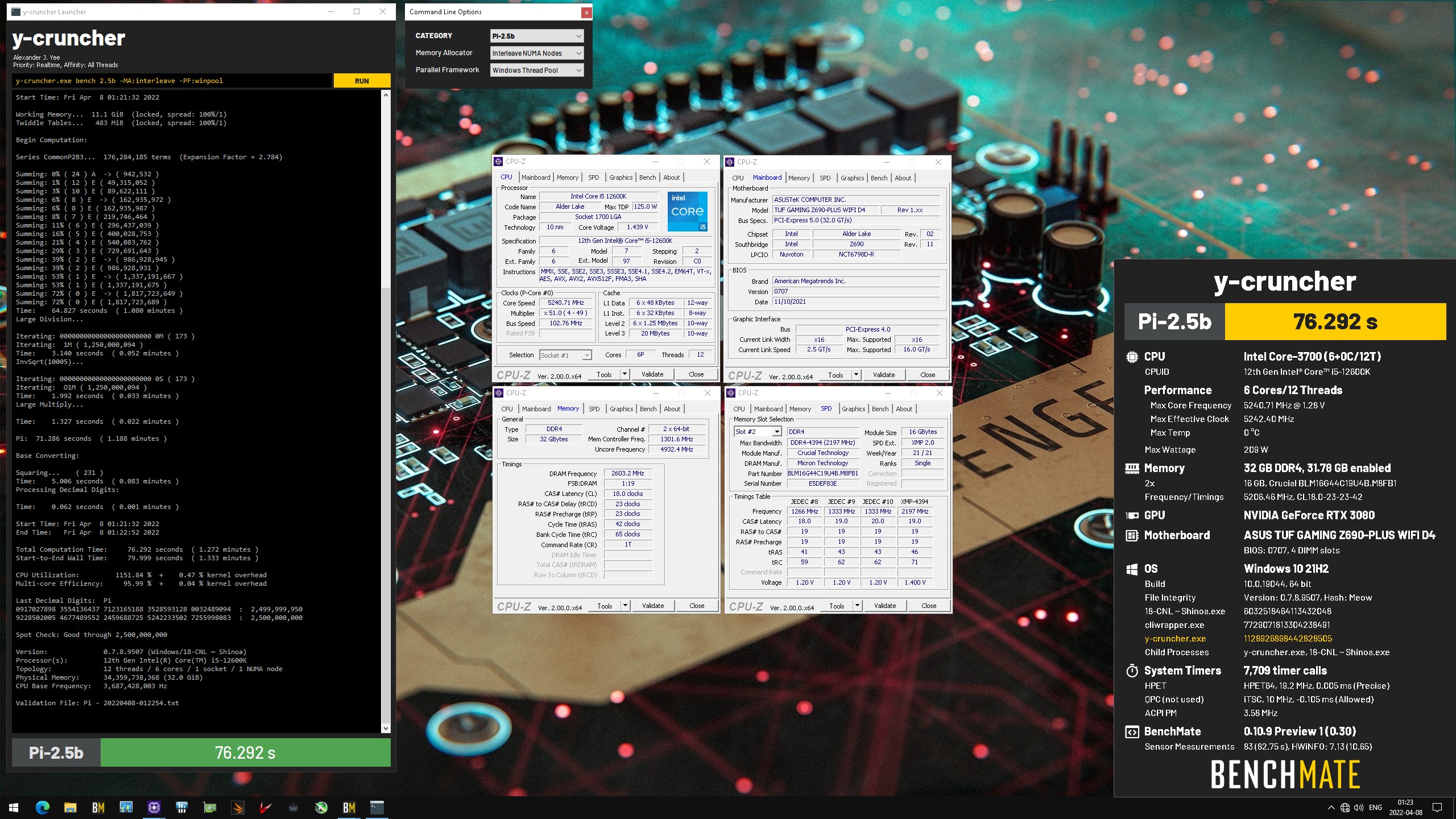Image resolution: width=1456 pixels, height=819 pixels.
Task: Open the network status tray icon
Action: point(1345,808)
